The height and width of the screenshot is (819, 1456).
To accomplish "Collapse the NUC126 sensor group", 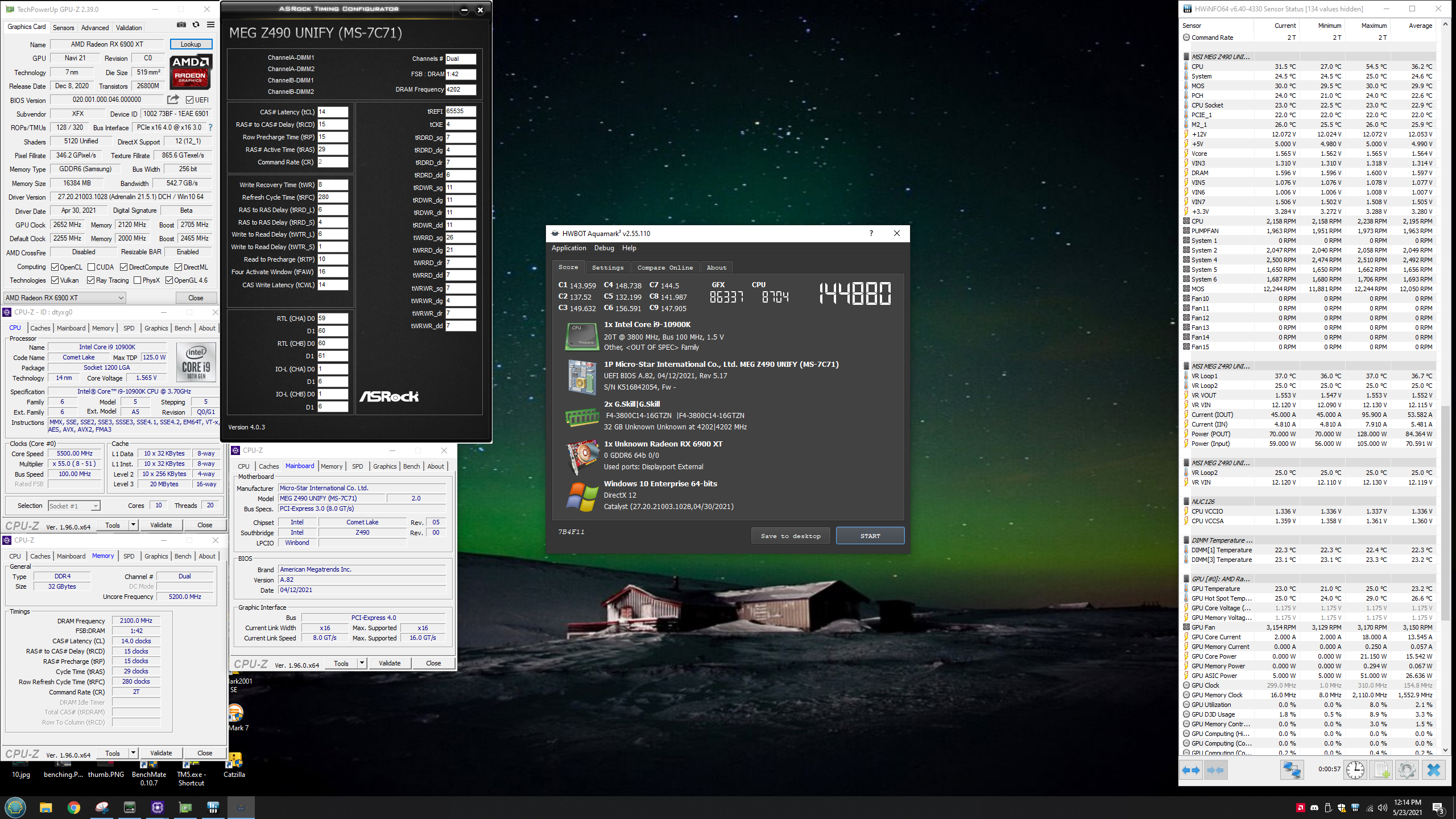I will pyautogui.click(x=1186, y=502).
